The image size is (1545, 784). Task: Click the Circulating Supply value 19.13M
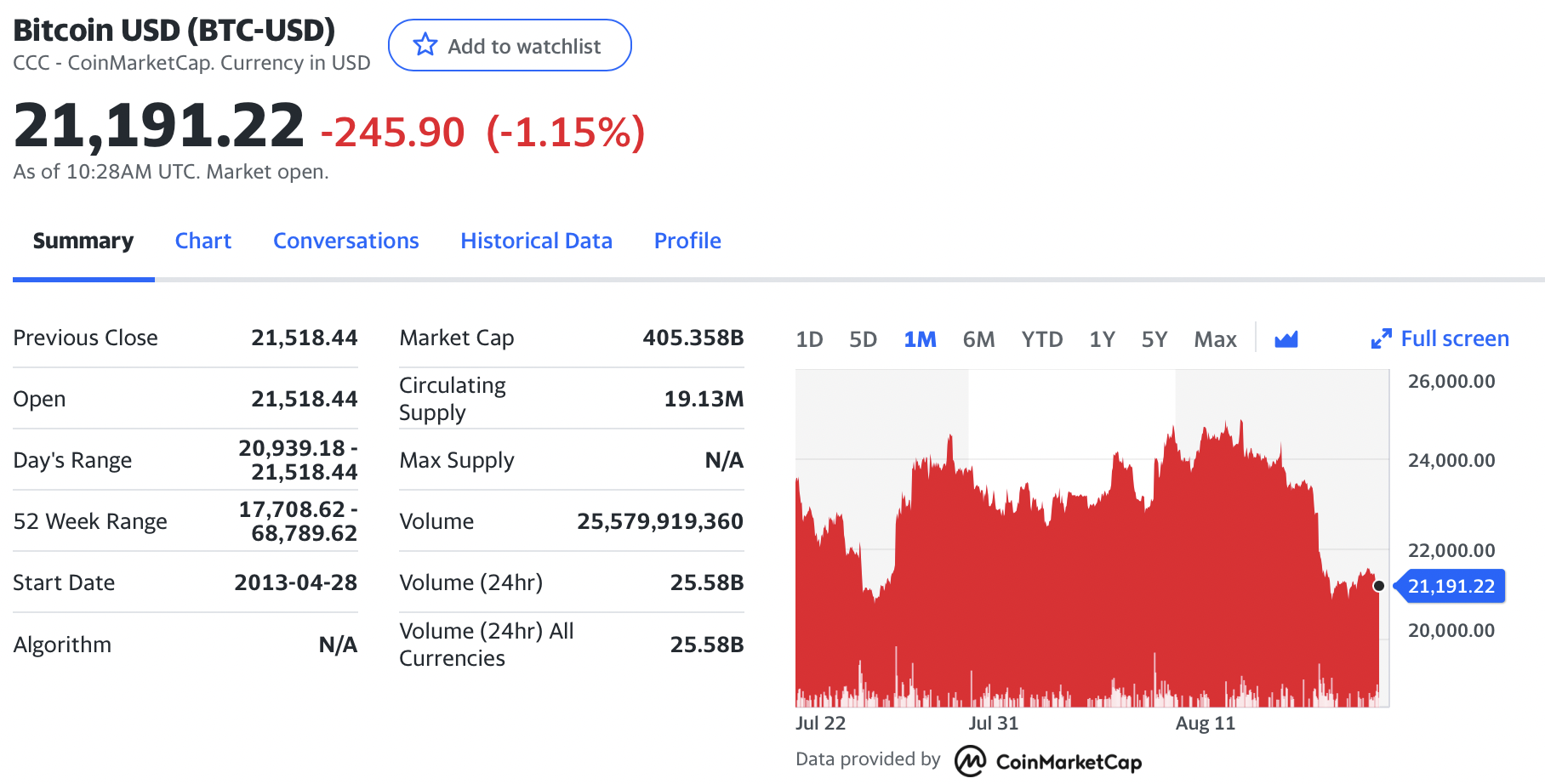pos(704,399)
